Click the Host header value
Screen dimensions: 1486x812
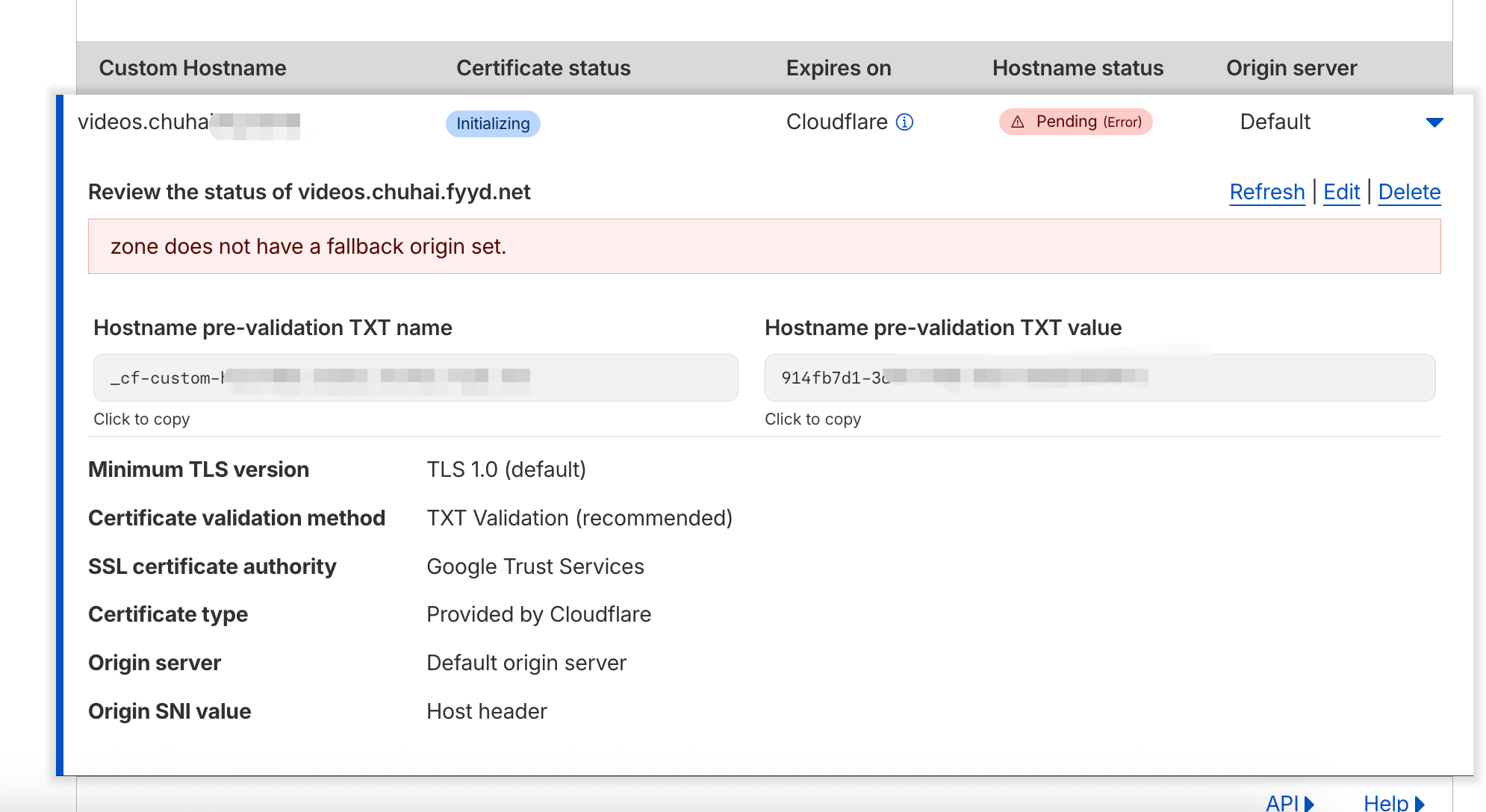[487, 711]
